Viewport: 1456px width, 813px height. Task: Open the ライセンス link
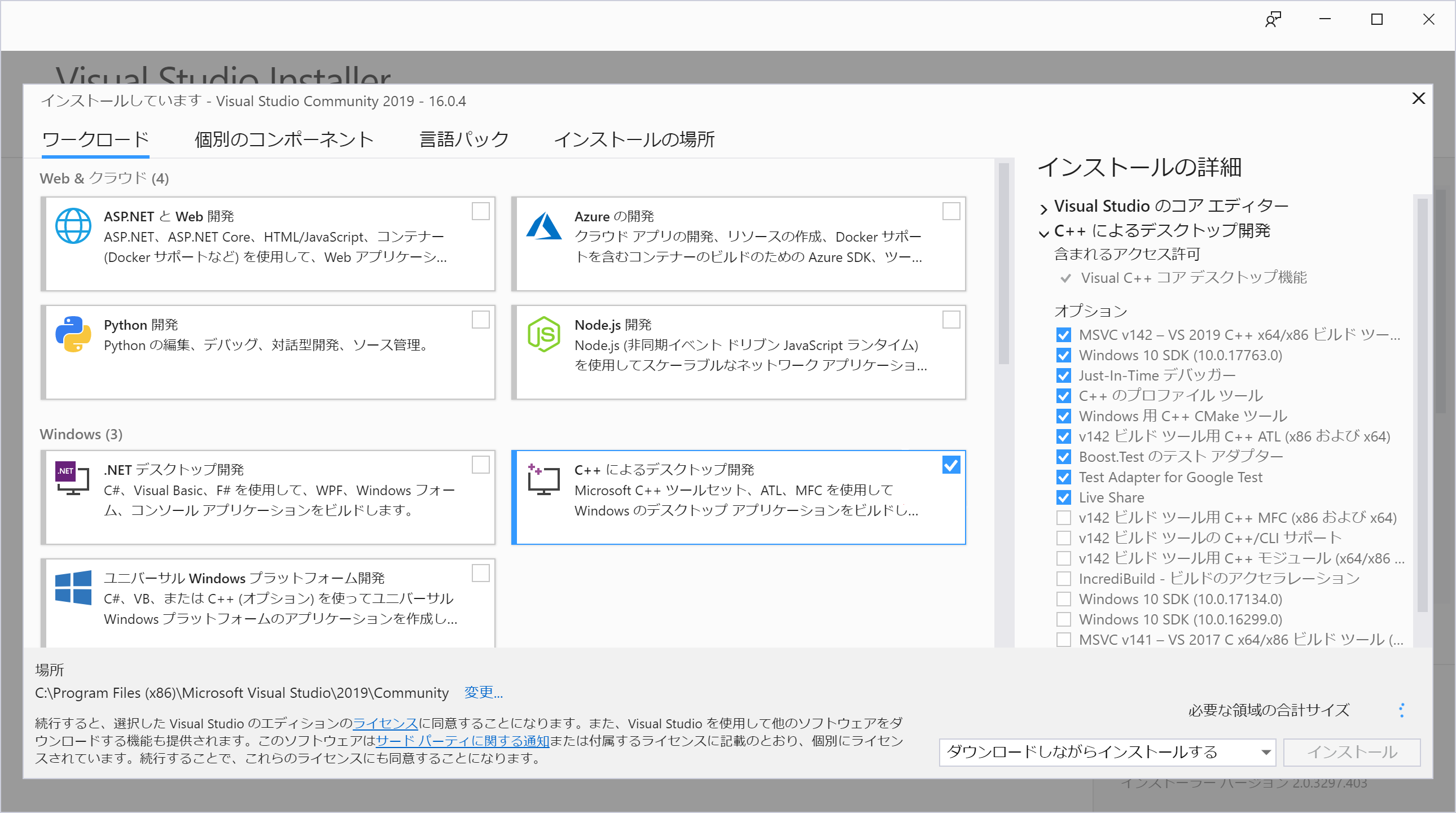385,723
